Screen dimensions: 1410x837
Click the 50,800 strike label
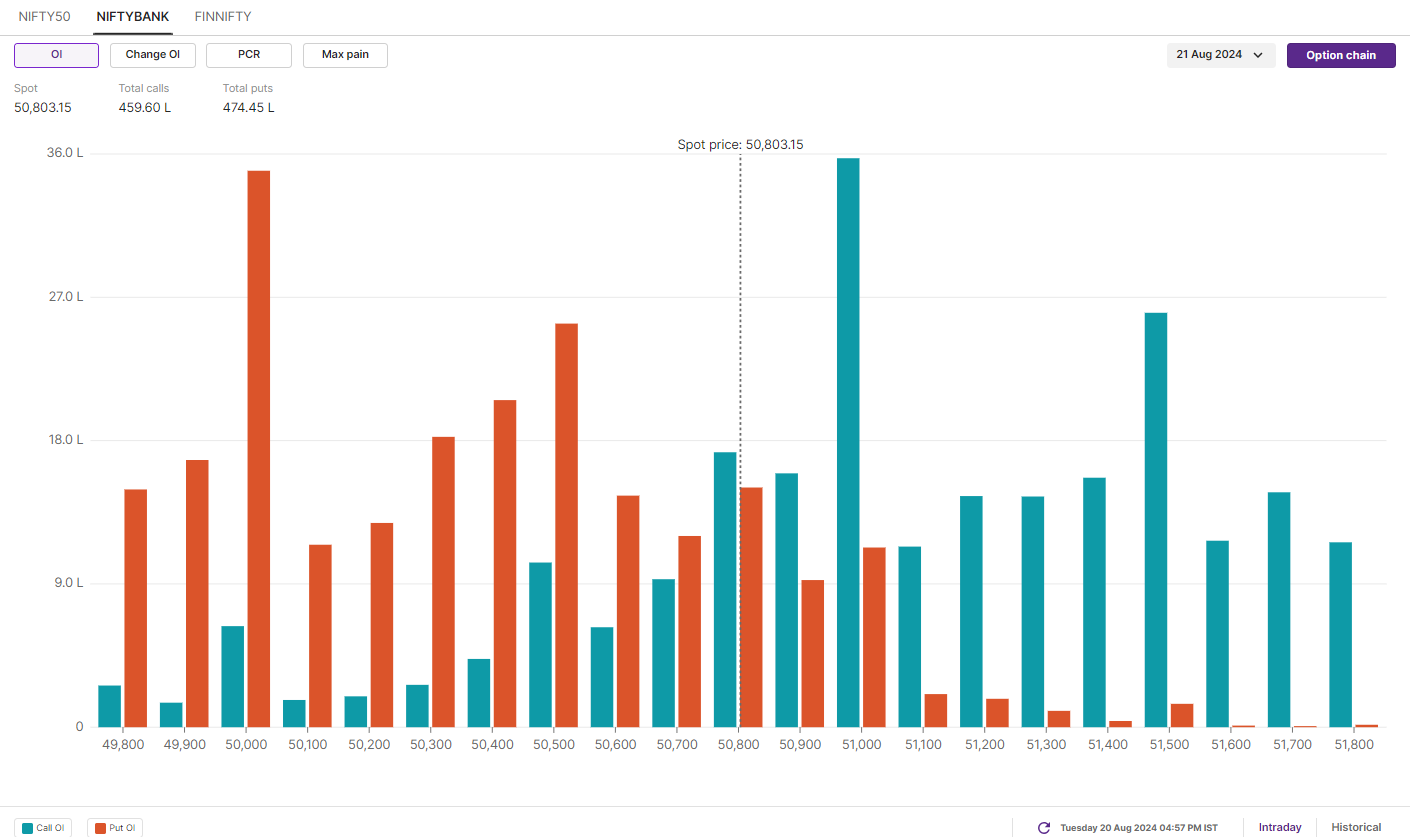click(x=738, y=745)
